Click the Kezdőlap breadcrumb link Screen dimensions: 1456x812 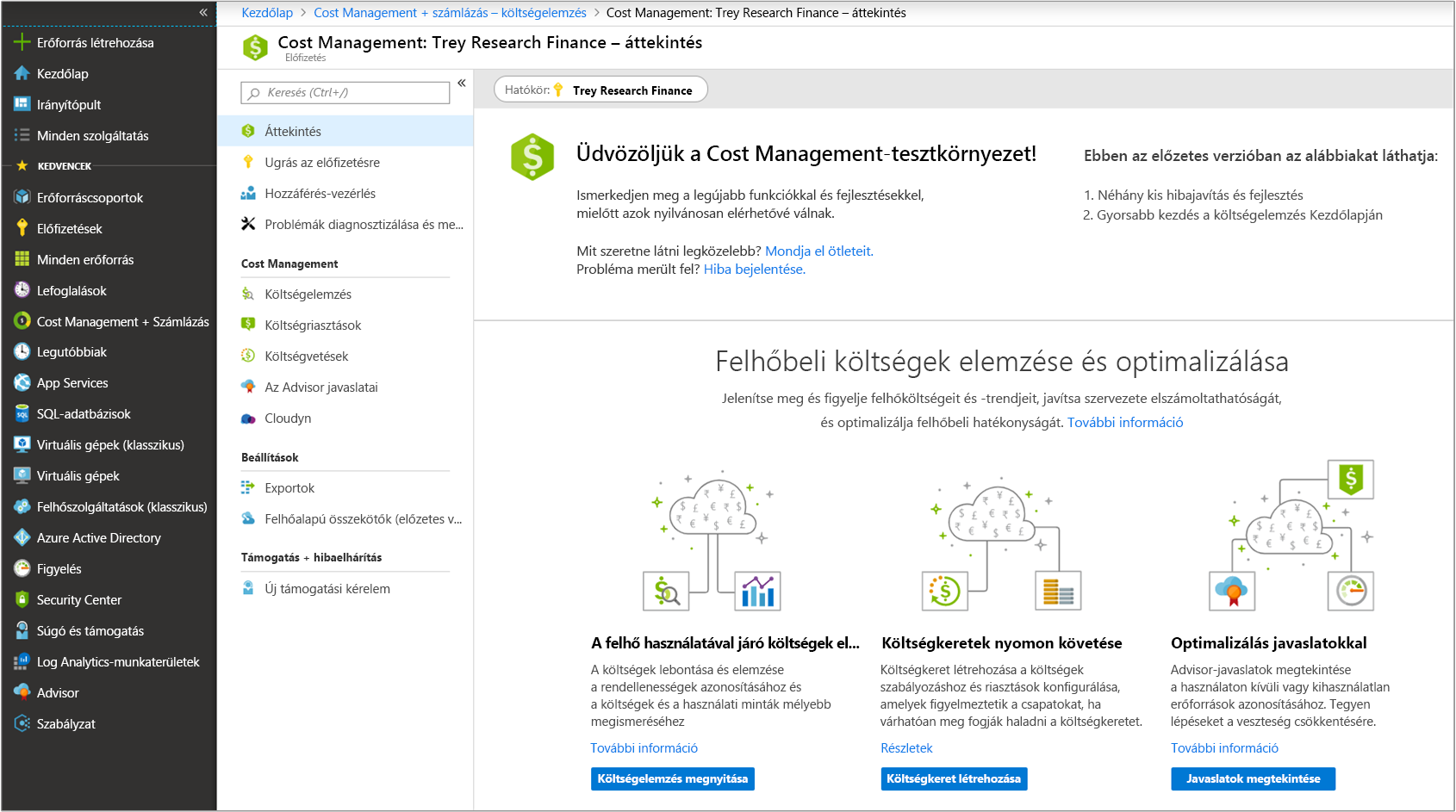pyautogui.click(x=267, y=13)
